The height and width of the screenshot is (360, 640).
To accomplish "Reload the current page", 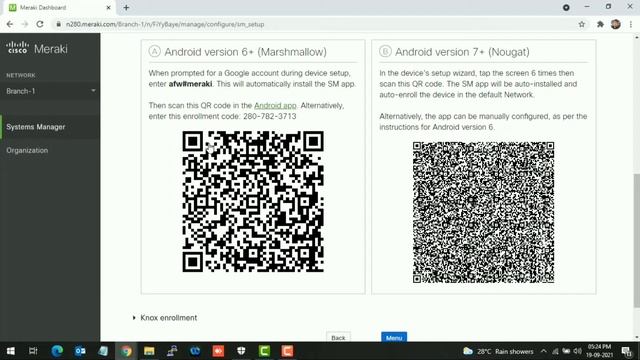I will [40, 24].
